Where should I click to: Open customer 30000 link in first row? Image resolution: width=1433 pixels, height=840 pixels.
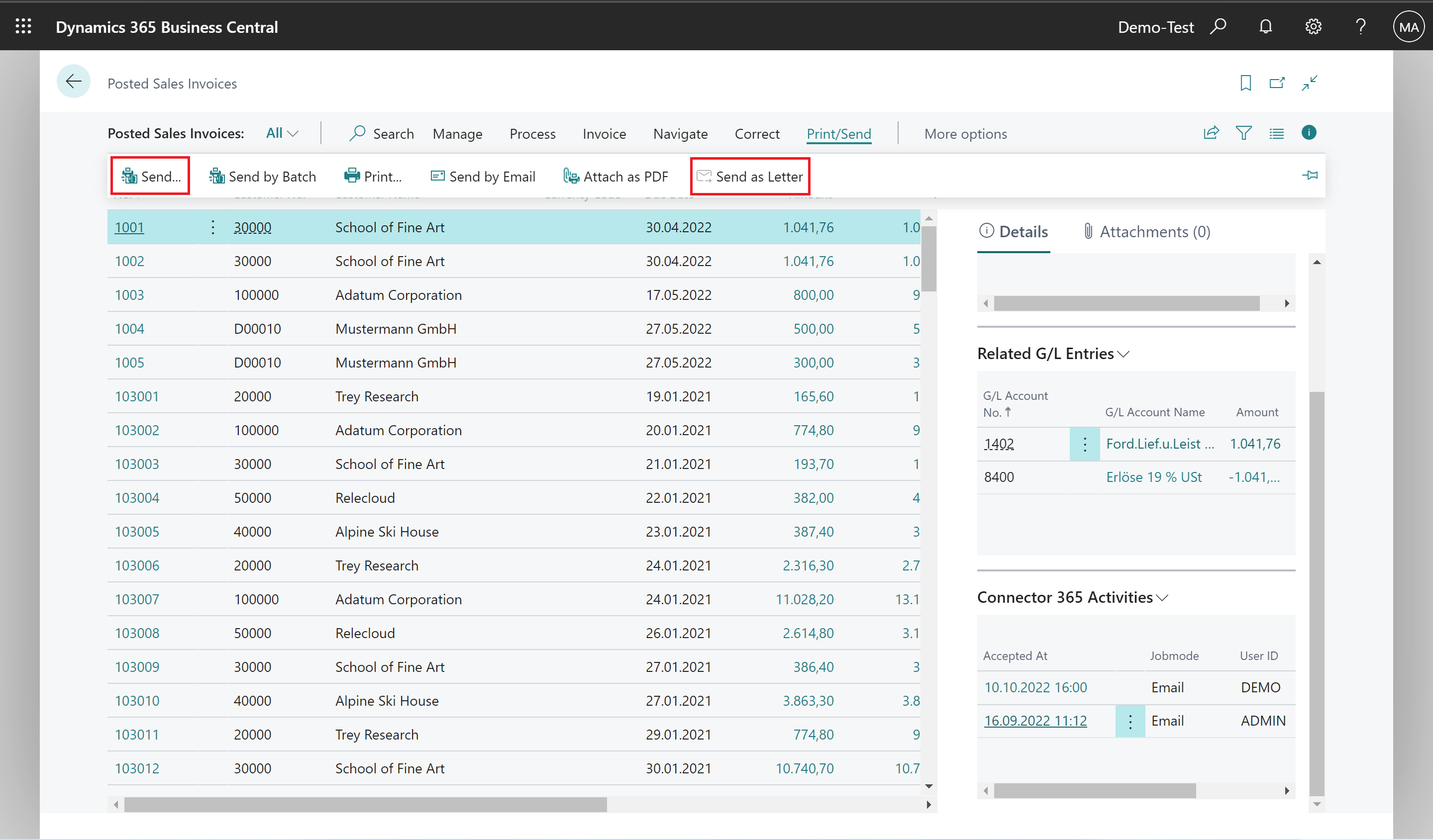pyautogui.click(x=252, y=227)
